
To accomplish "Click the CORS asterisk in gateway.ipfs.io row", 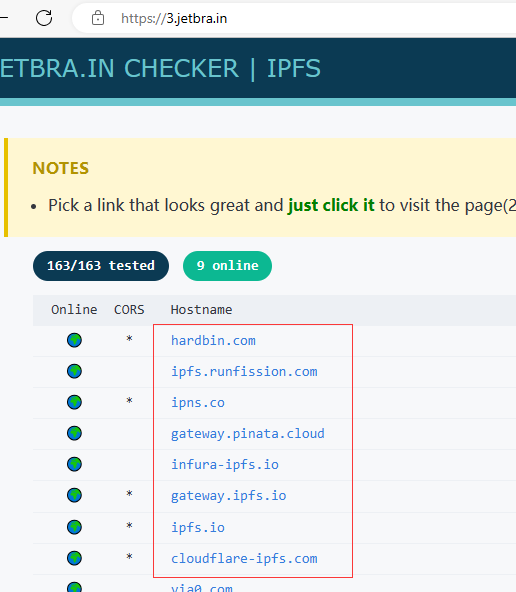I will [x=129, y=494].
